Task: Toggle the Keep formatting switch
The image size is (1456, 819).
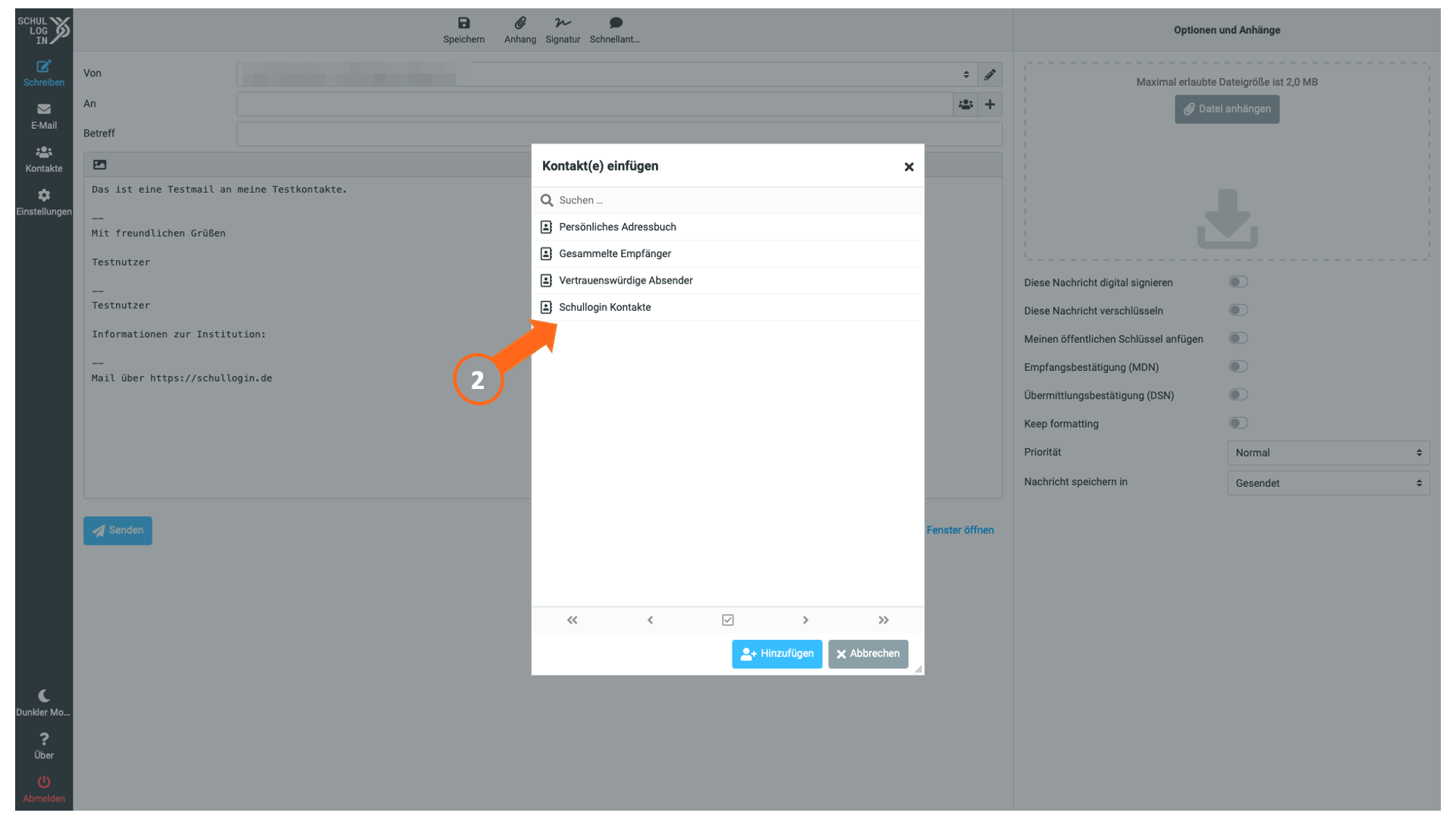Action: pyautogui.click(x=1238, y=423)
